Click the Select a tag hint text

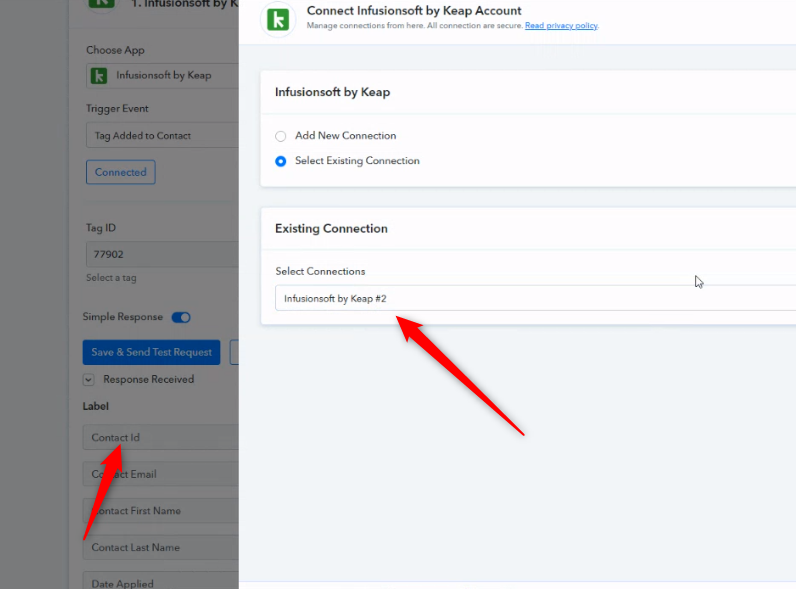point(111,278)
